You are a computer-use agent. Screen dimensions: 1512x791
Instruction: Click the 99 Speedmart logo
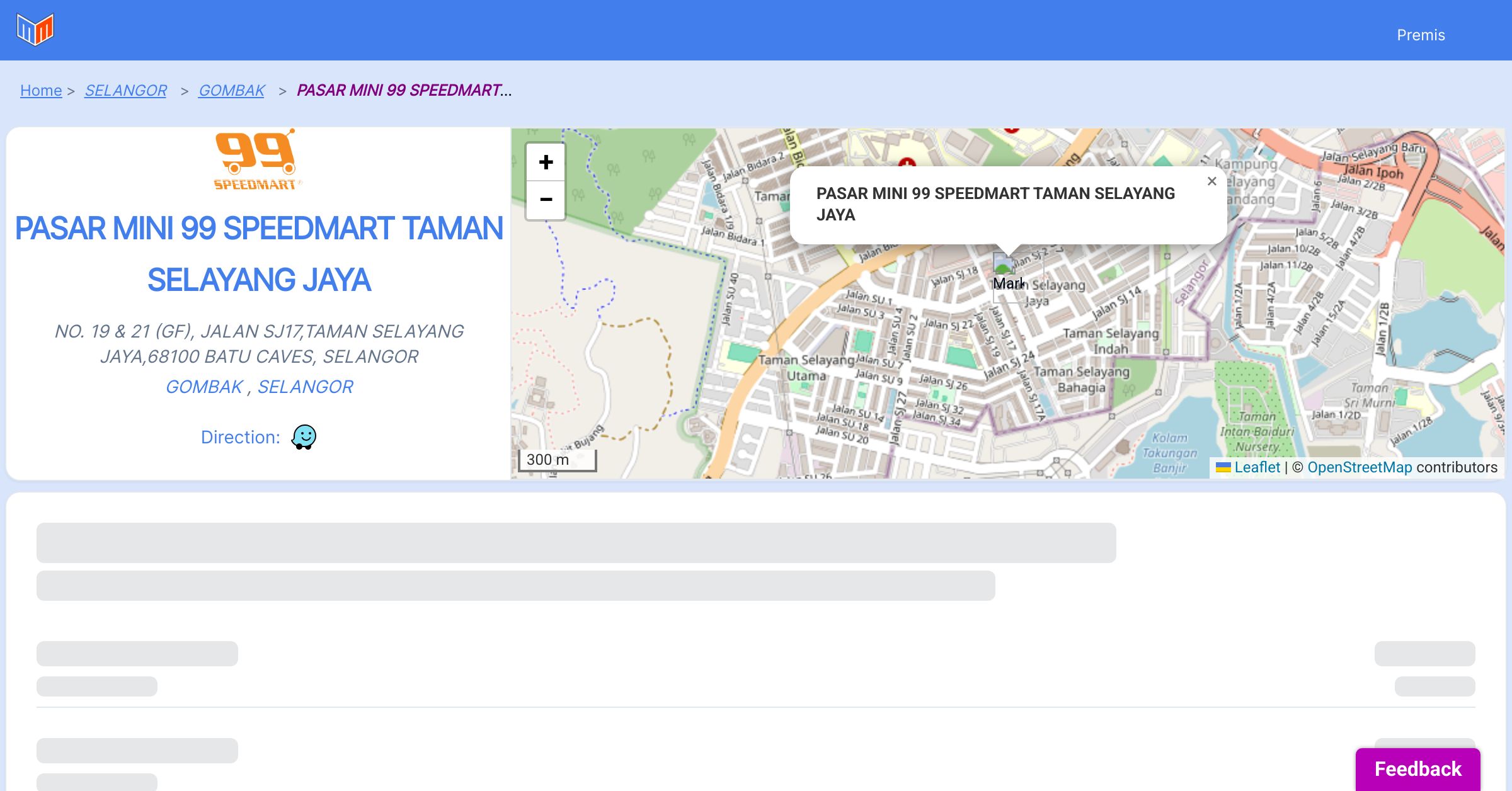click(257, 161)
